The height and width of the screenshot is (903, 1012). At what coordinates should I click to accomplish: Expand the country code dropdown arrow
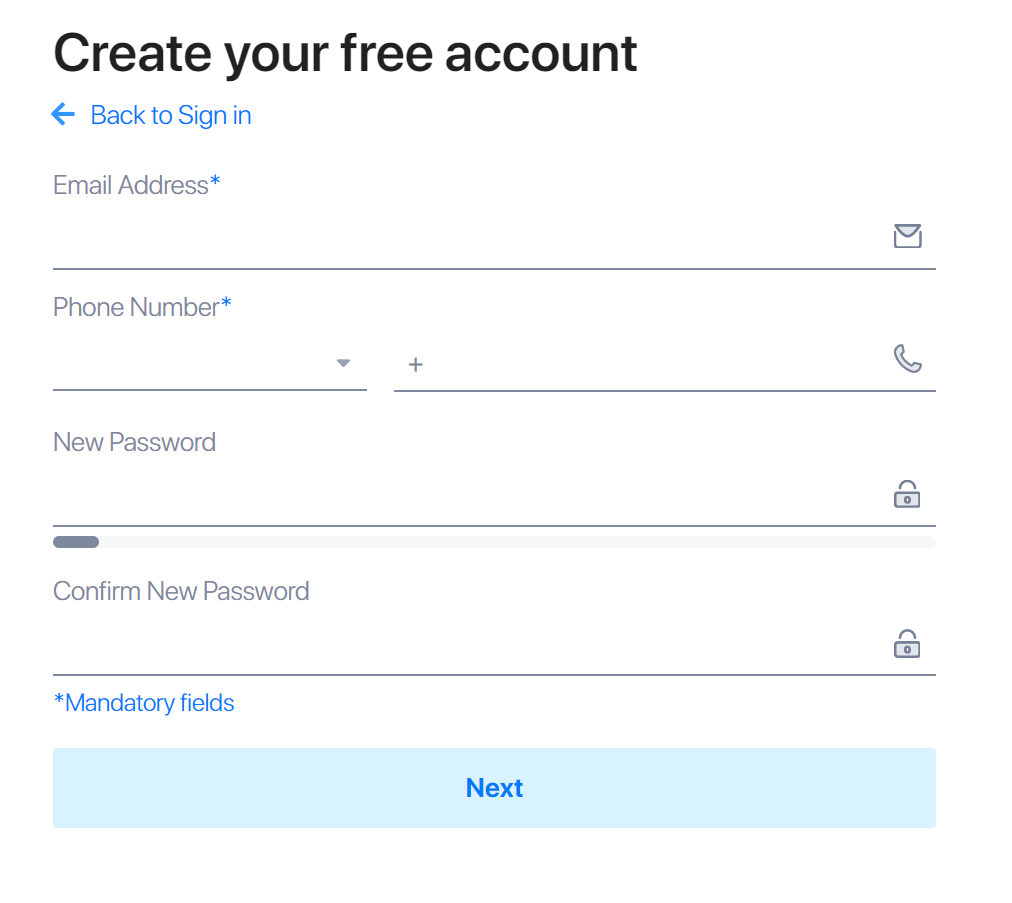pos(343,363)
